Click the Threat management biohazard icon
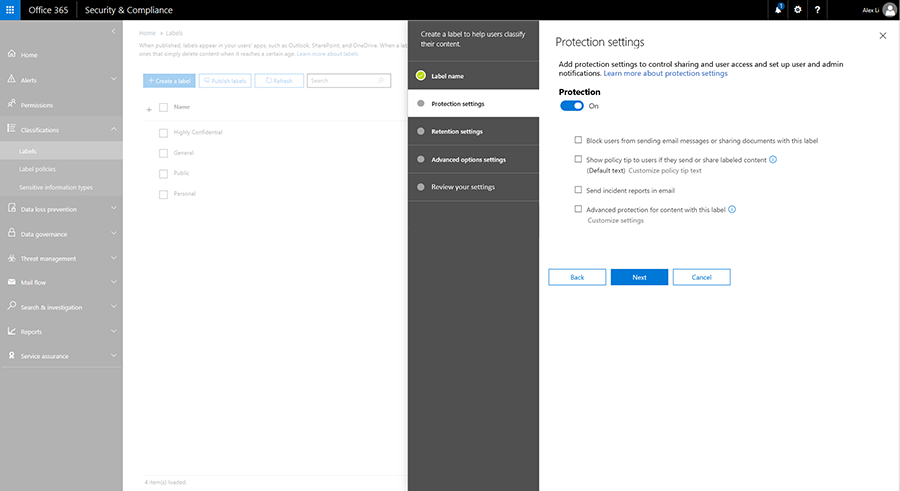Screen dimensions: 900x491 click(x=11, y=258)
